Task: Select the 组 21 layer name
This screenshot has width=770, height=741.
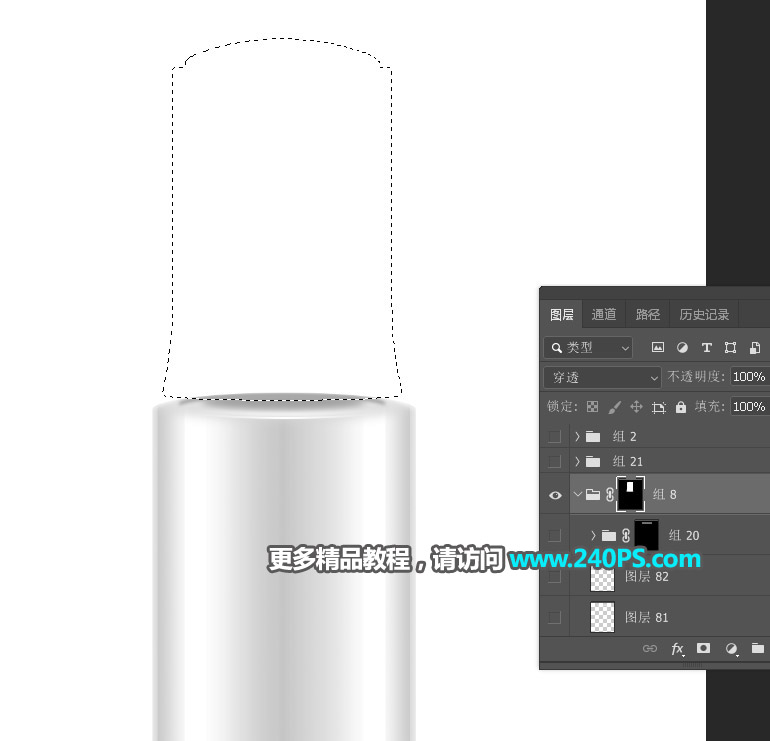Action: [x=627, y=461]
